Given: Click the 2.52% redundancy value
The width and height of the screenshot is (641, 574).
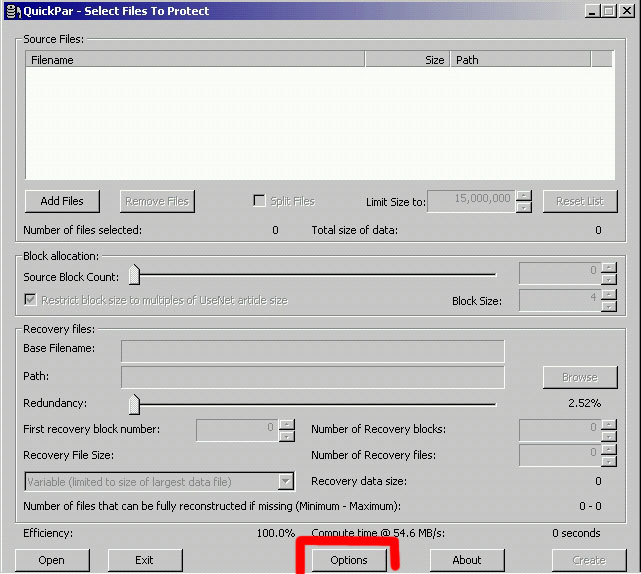Looking at the screenshot, I should click(x=584, y=404).
